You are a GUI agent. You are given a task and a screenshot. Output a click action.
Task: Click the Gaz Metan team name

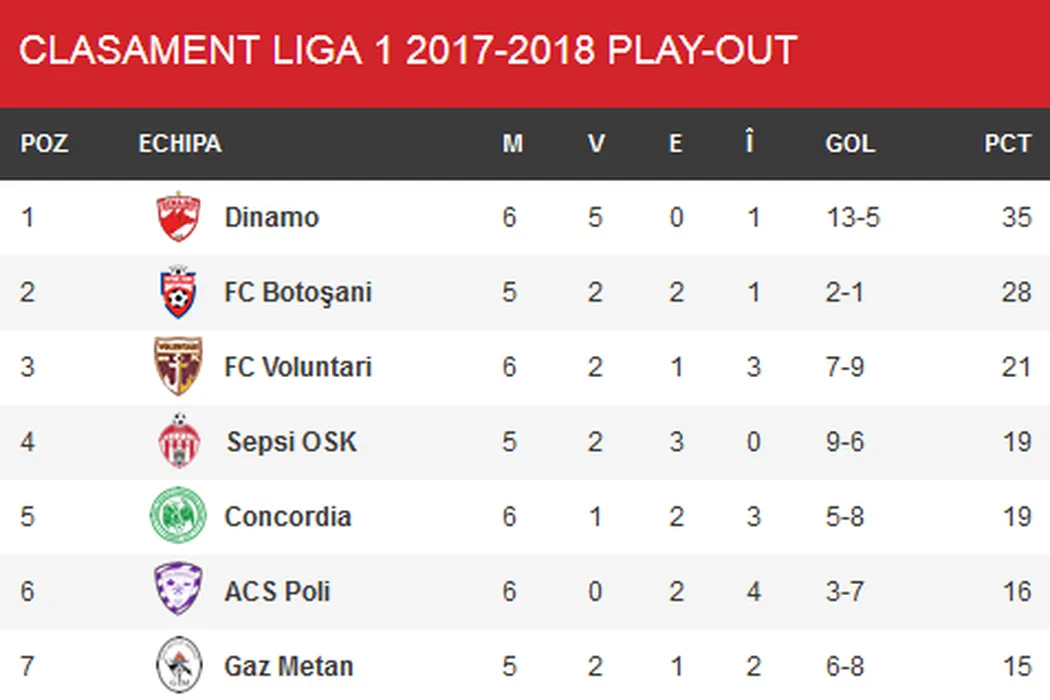tap(289, 666)
